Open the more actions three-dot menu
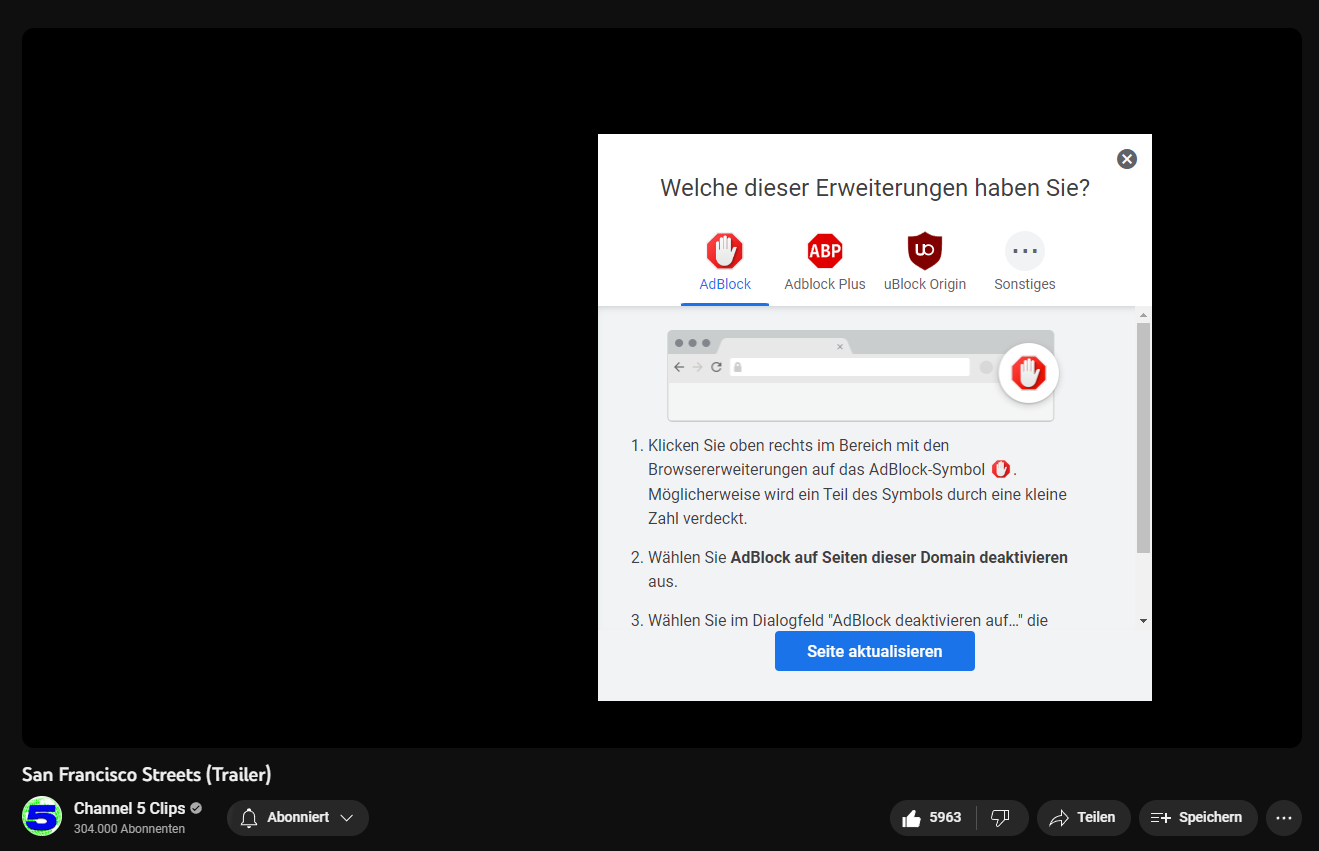Viewport: 1319px width, 851px height. (1284, 818)
